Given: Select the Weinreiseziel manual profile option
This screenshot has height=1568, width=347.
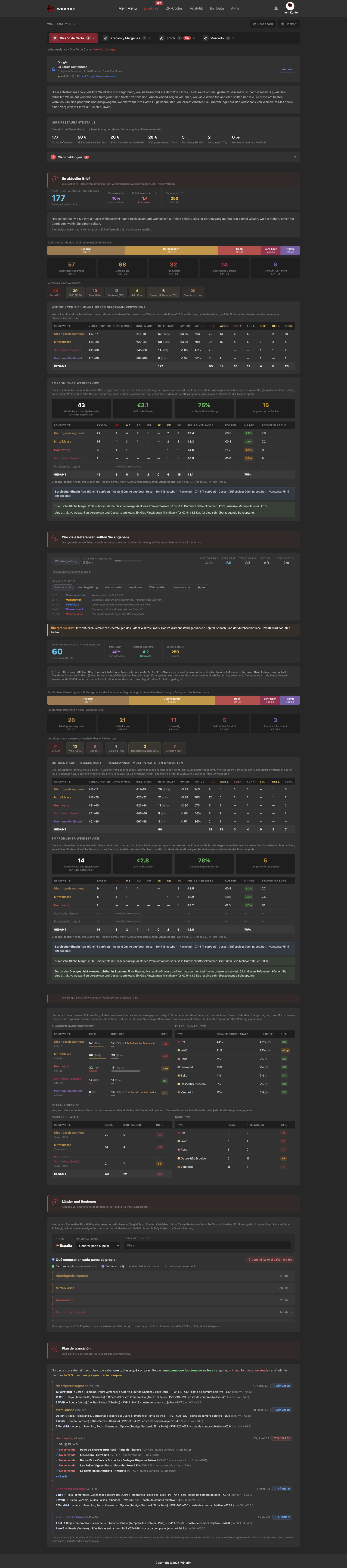Looking at the screenshot, I should point(182,587).
